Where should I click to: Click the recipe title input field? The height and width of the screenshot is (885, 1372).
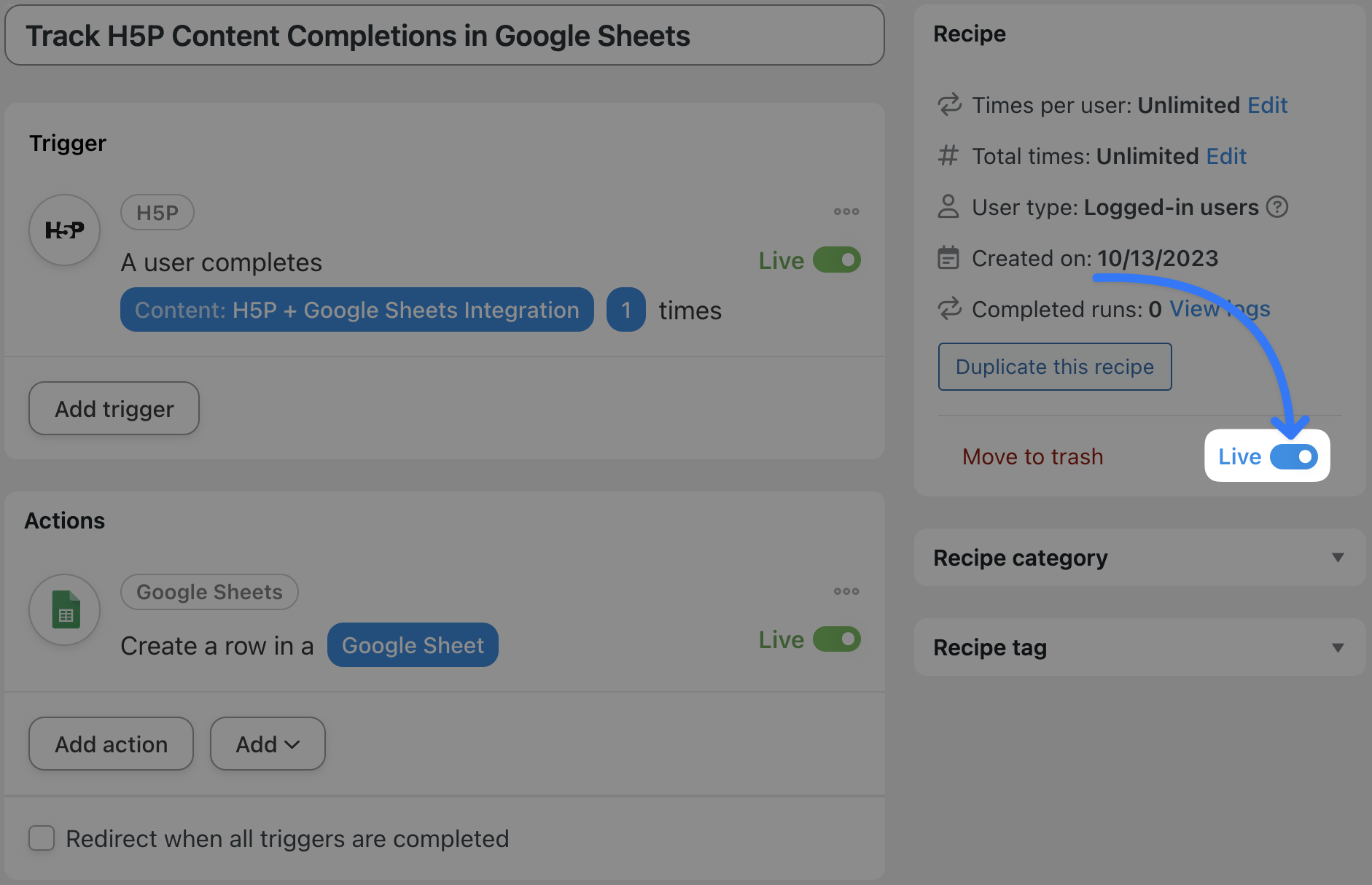(x=444, y=36)
